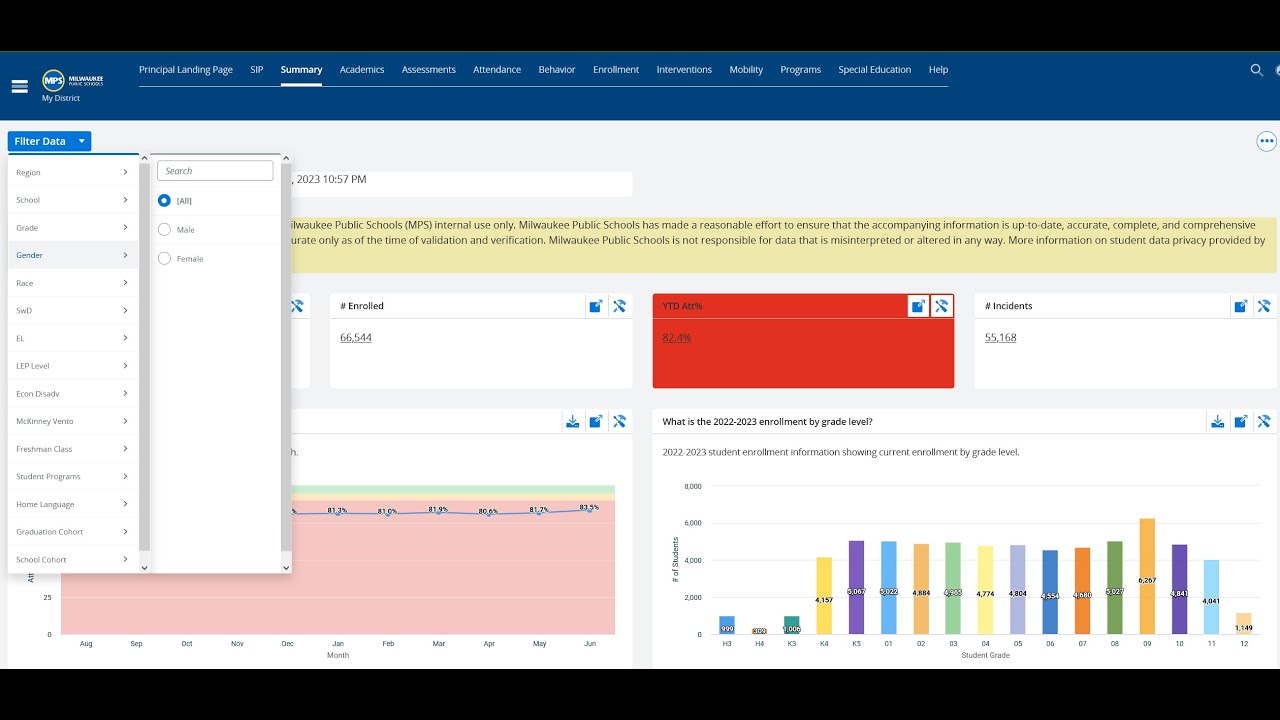
Task: Open the Special Education tab
Action: 875,70
